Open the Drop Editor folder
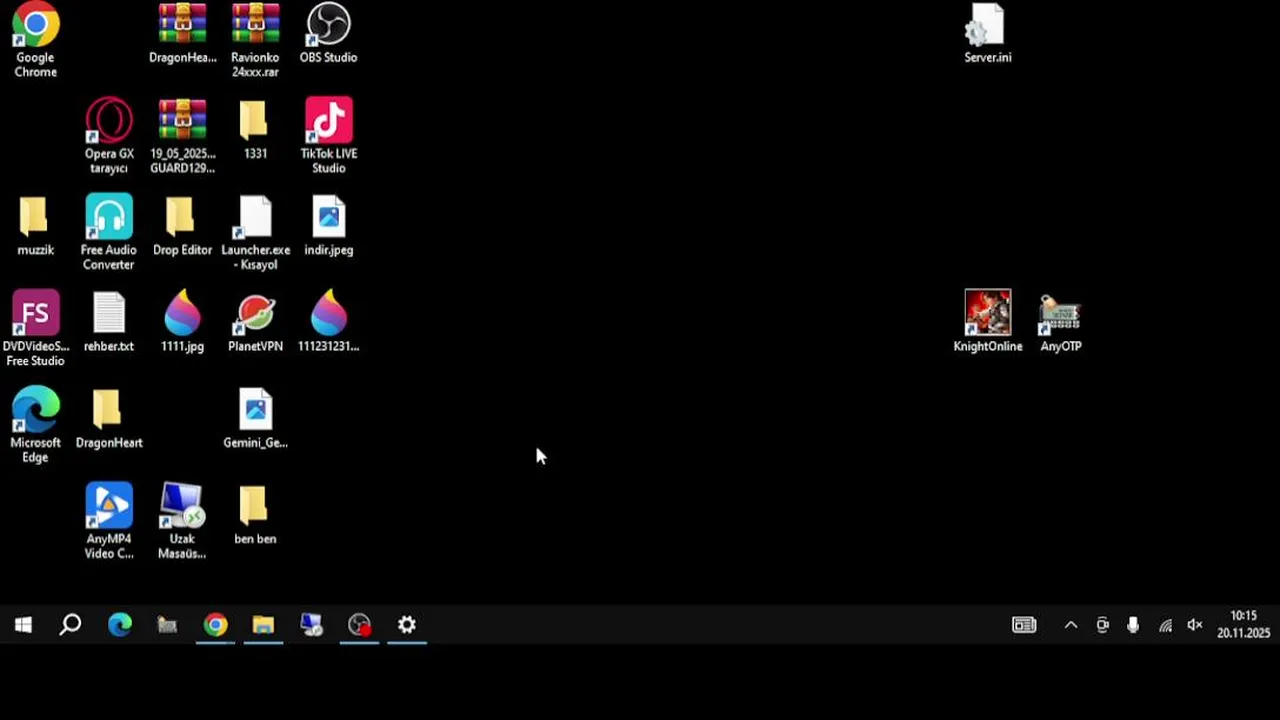This screenshot has height=720, width=1280. [x=182, y=226]
